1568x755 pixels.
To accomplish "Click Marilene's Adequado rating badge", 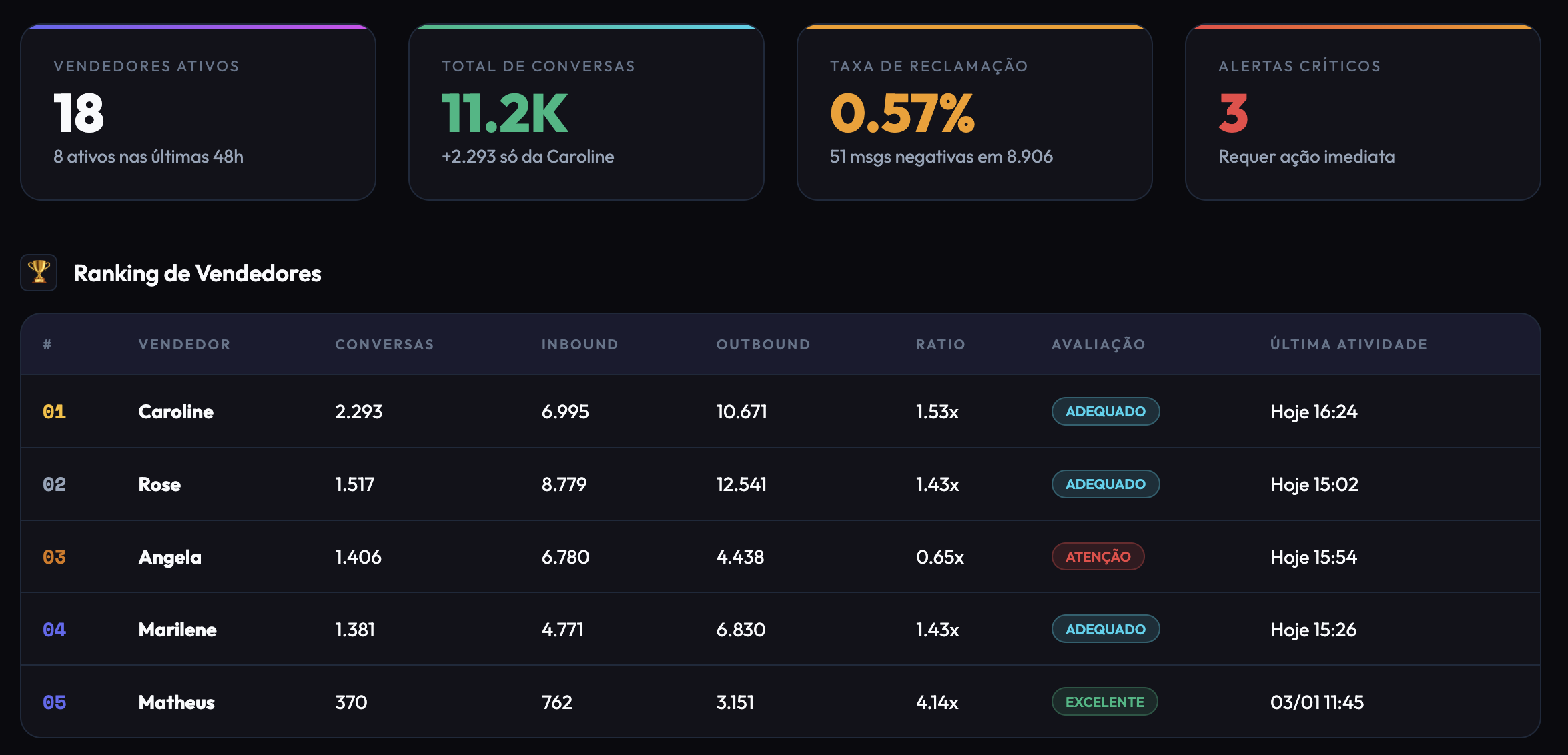I will [1105, 630].
